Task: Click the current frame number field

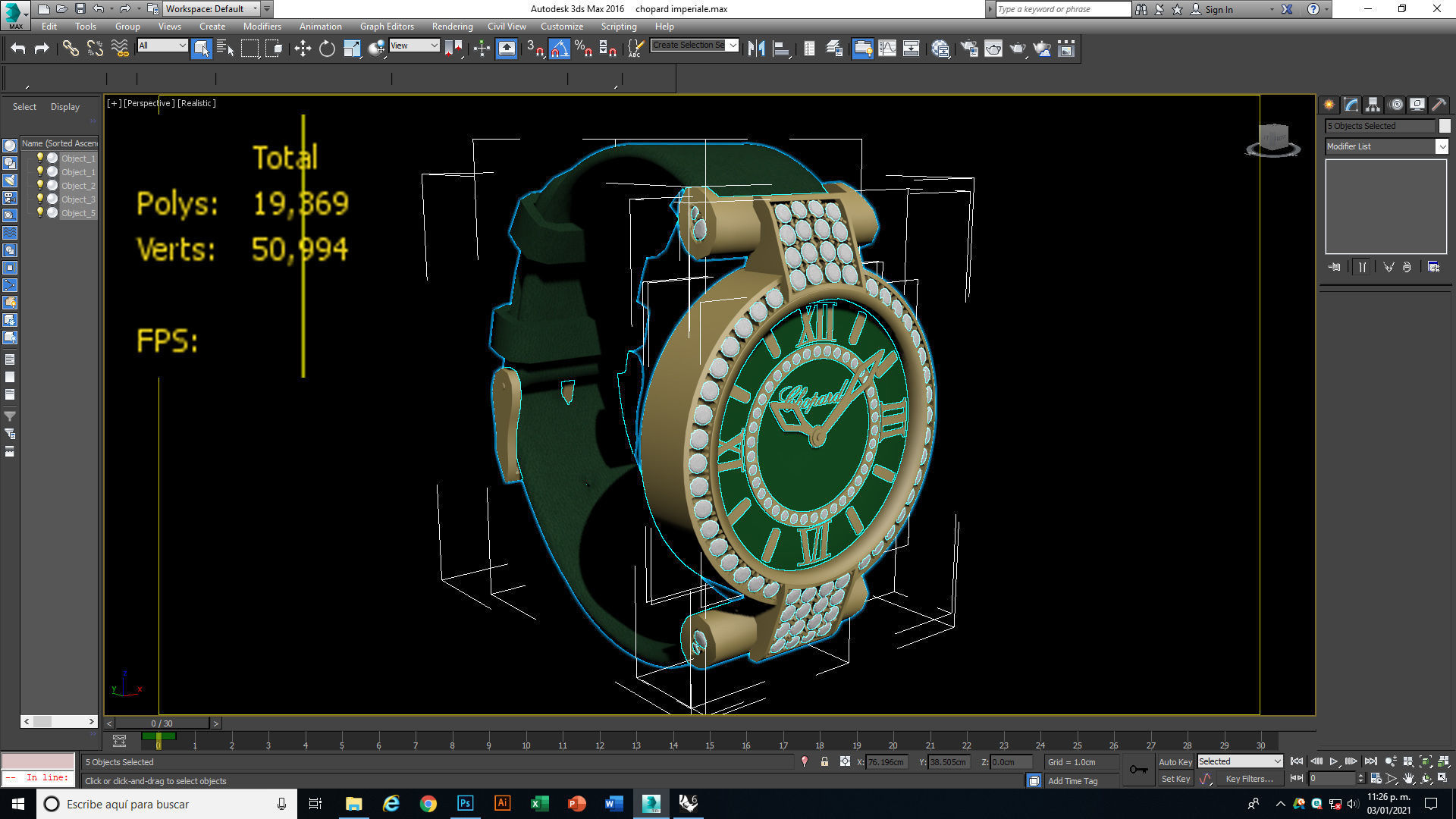Action: (1332, 779)
